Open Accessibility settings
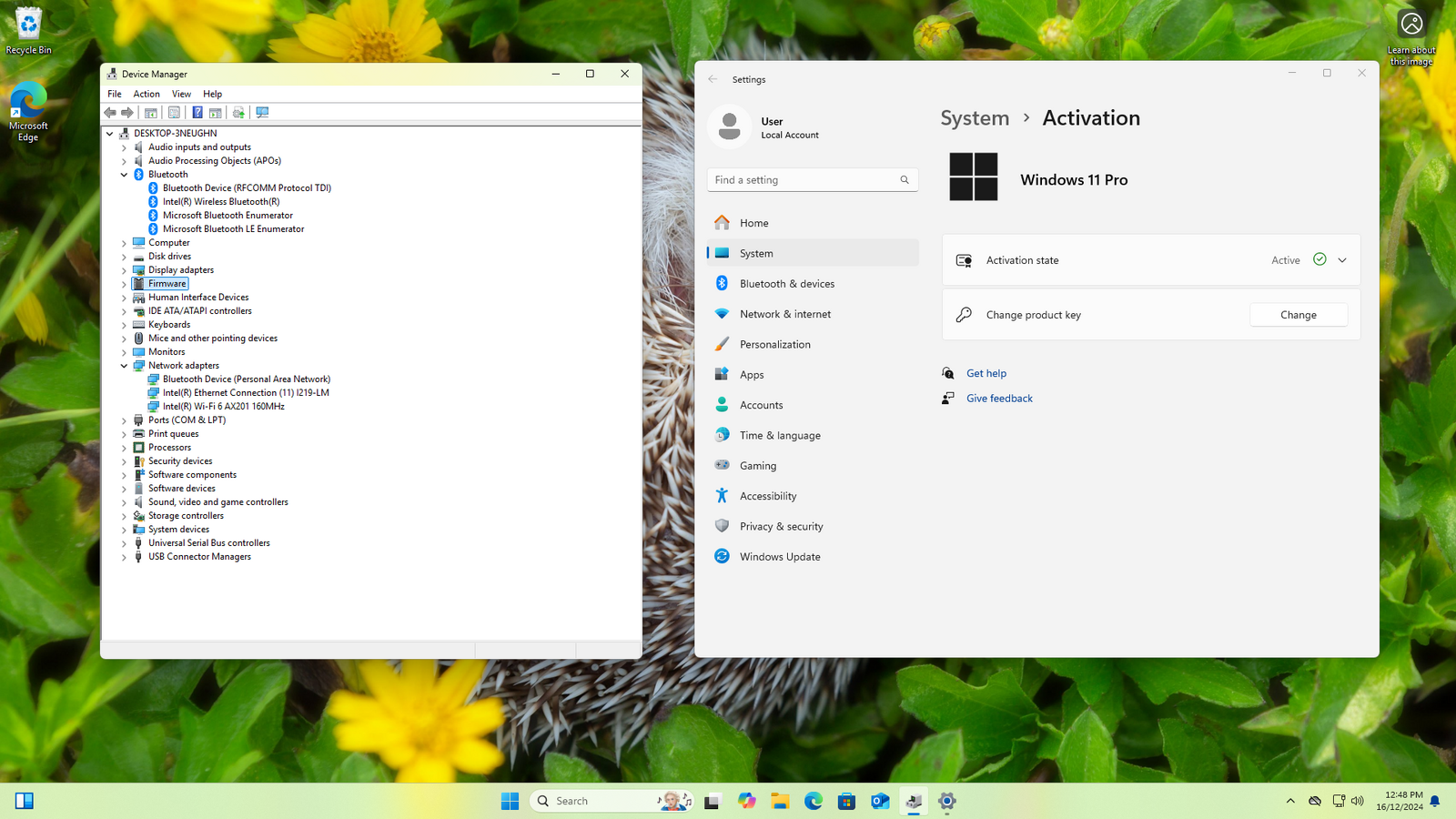1456x819 pixels. pyautogui.click(x=813, y=496)
